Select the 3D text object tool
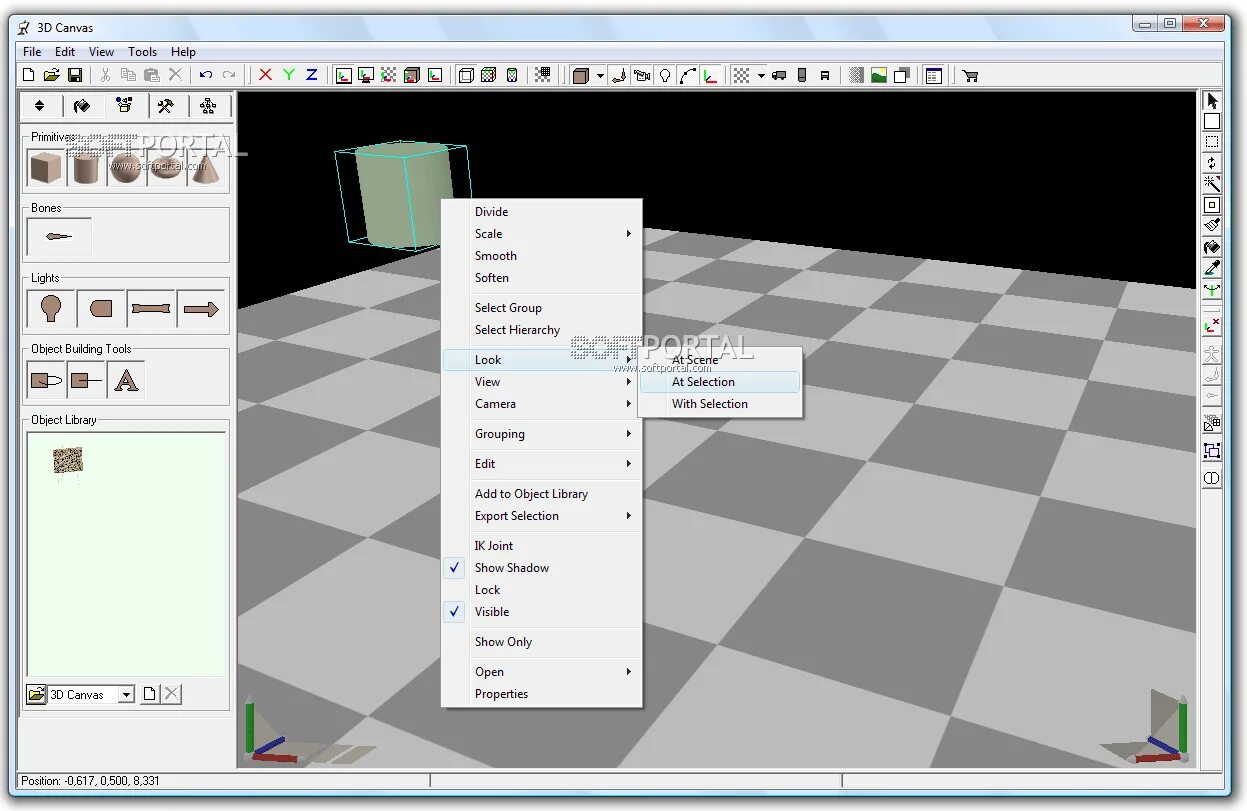The image size is (1247, 811). tap(126, 380)
